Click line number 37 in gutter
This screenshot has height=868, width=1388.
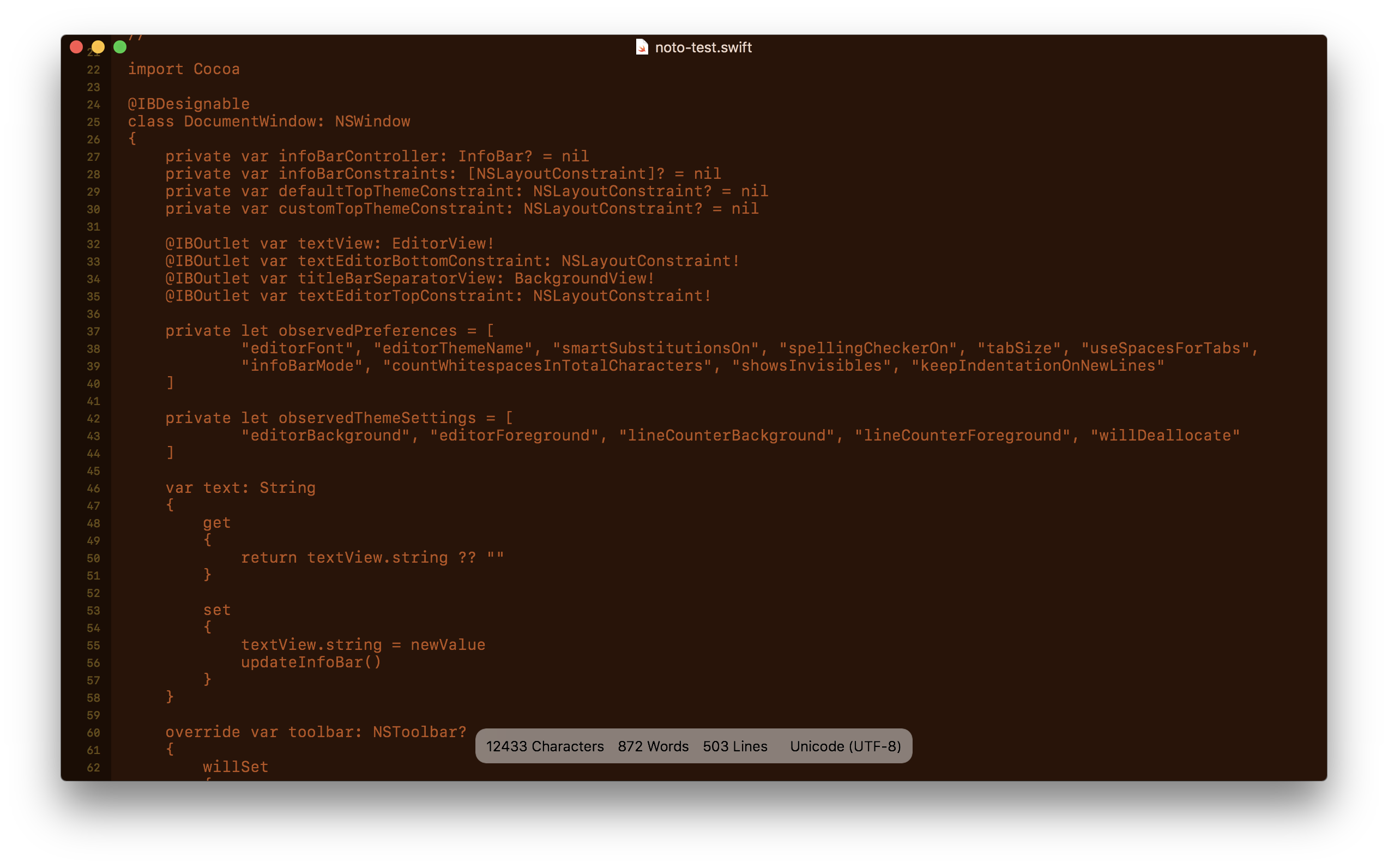click(94, 332)
